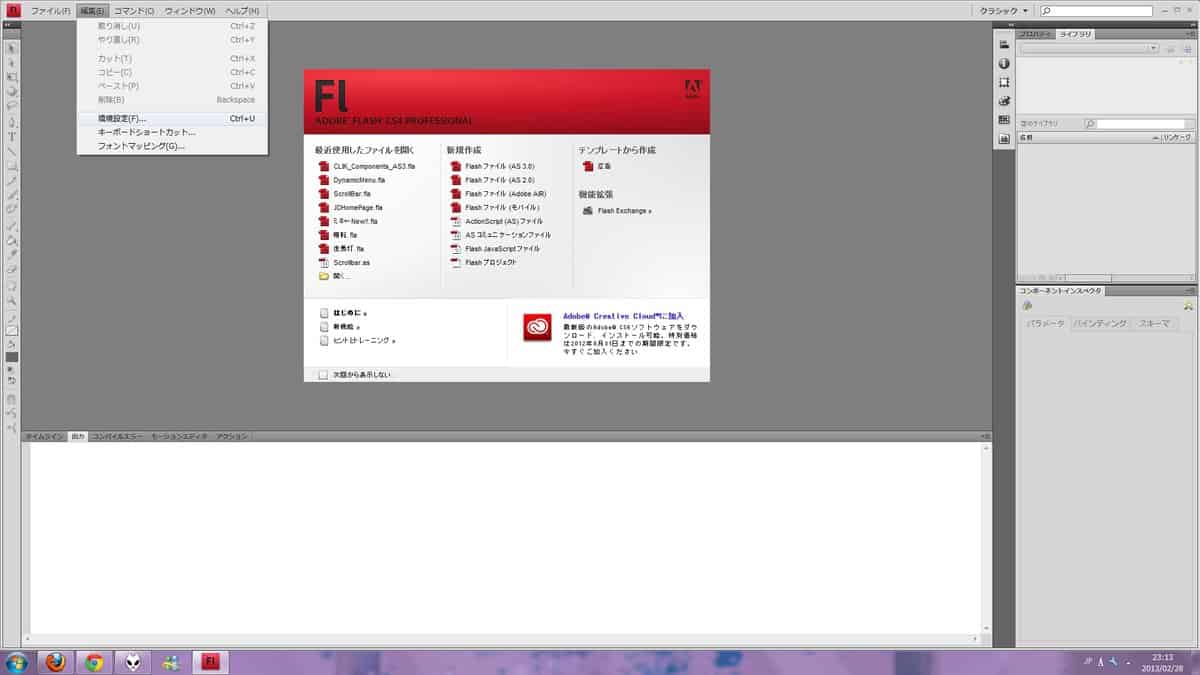
Task: Open the ヘルプ(H) menu
Action: [242, 10]
